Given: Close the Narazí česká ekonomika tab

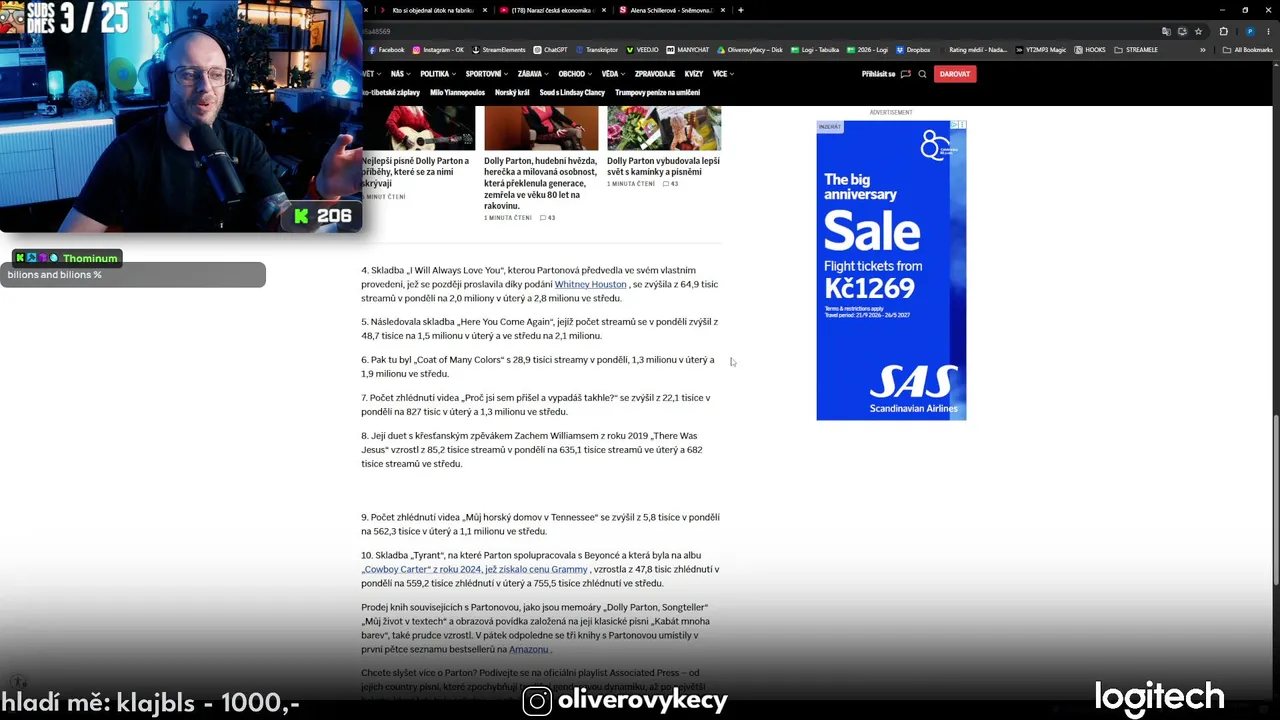Looking at the screenshot, I should click(x=603, y=10).
